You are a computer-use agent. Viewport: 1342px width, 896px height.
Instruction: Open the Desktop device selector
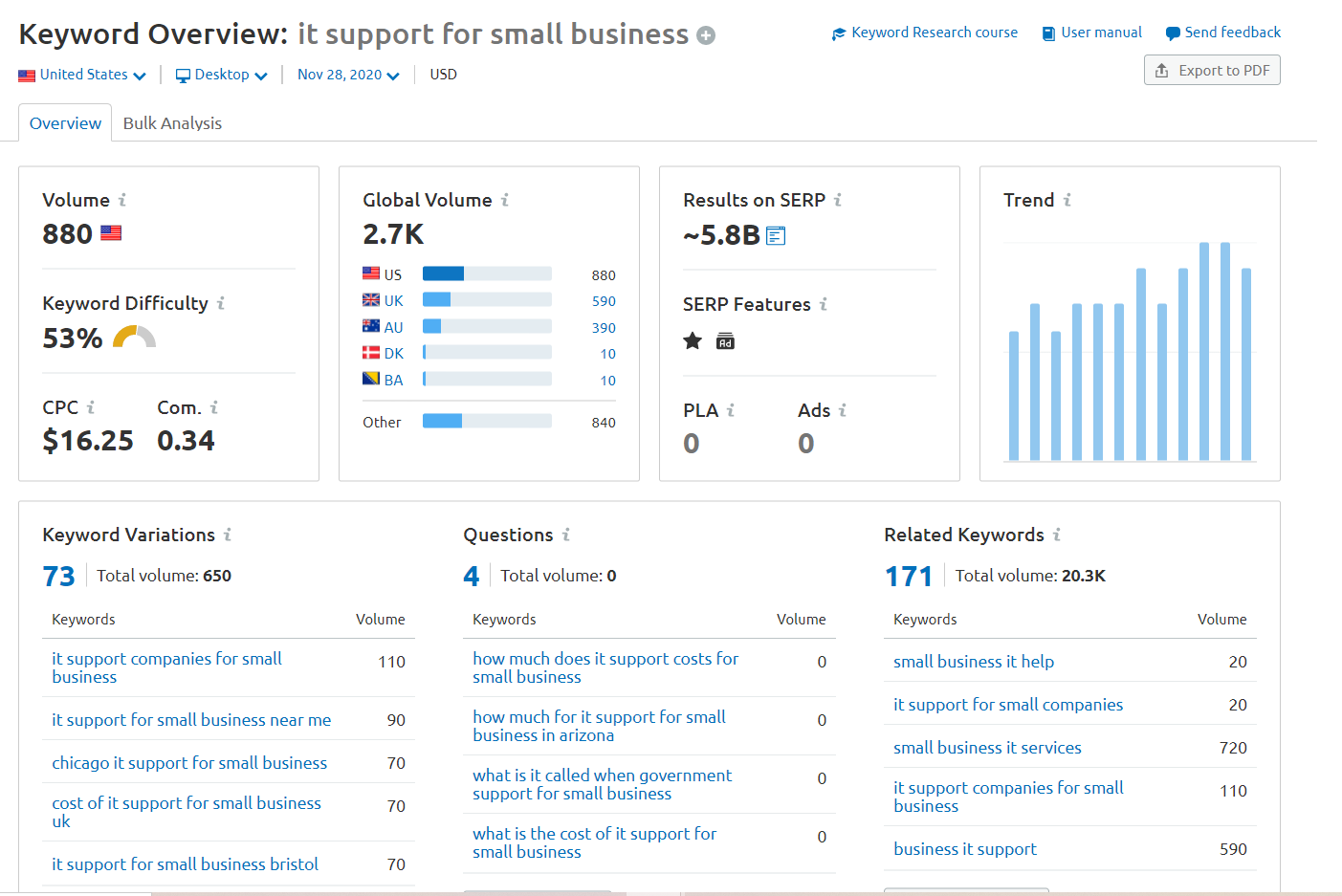click(220, 74)
